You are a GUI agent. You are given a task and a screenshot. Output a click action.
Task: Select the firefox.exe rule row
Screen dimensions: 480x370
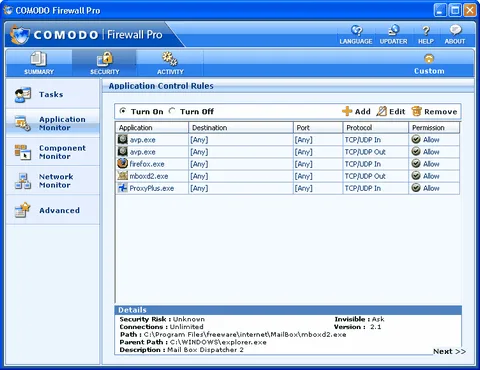pos(288,164)
